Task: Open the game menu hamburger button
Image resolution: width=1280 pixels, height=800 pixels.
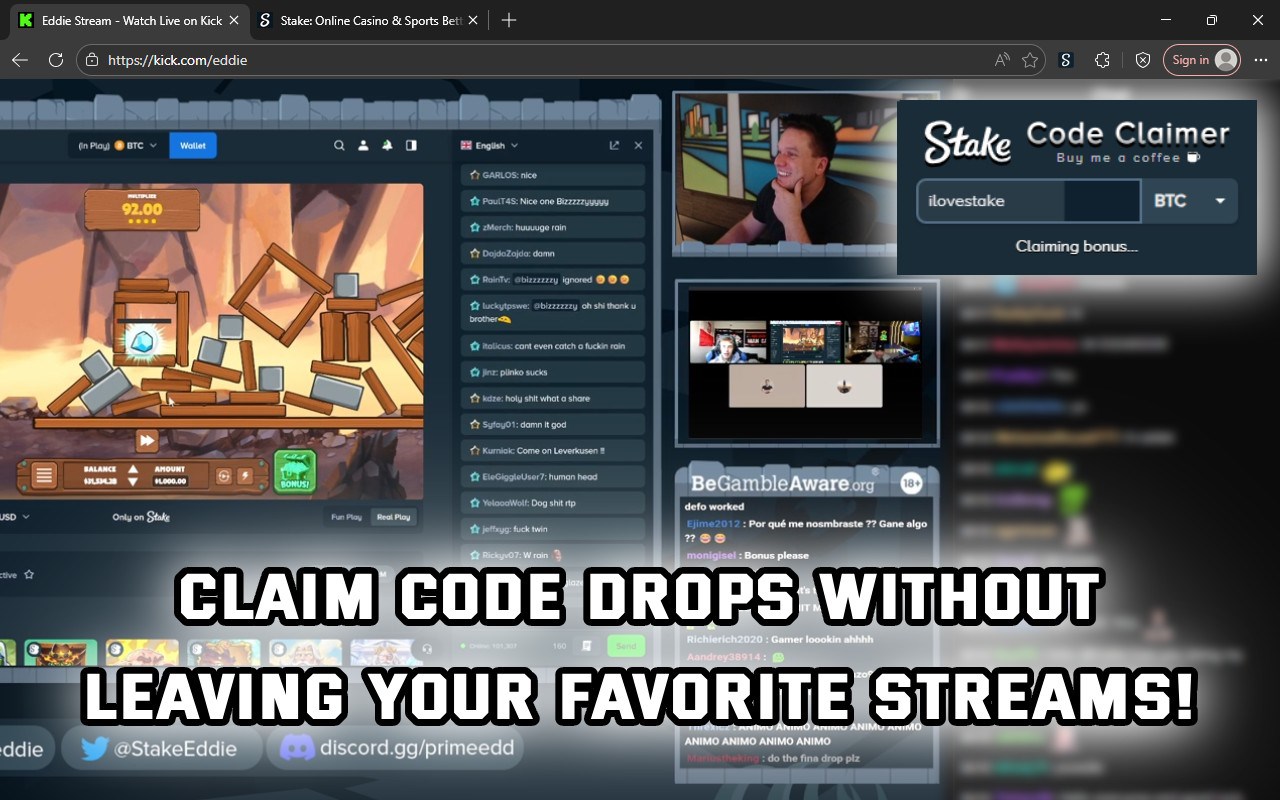Action: (x=44, y=475)
